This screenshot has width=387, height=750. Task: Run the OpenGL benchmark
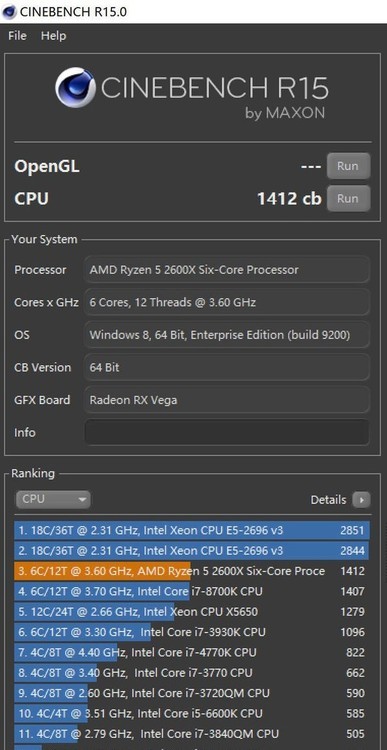(348, 166)
